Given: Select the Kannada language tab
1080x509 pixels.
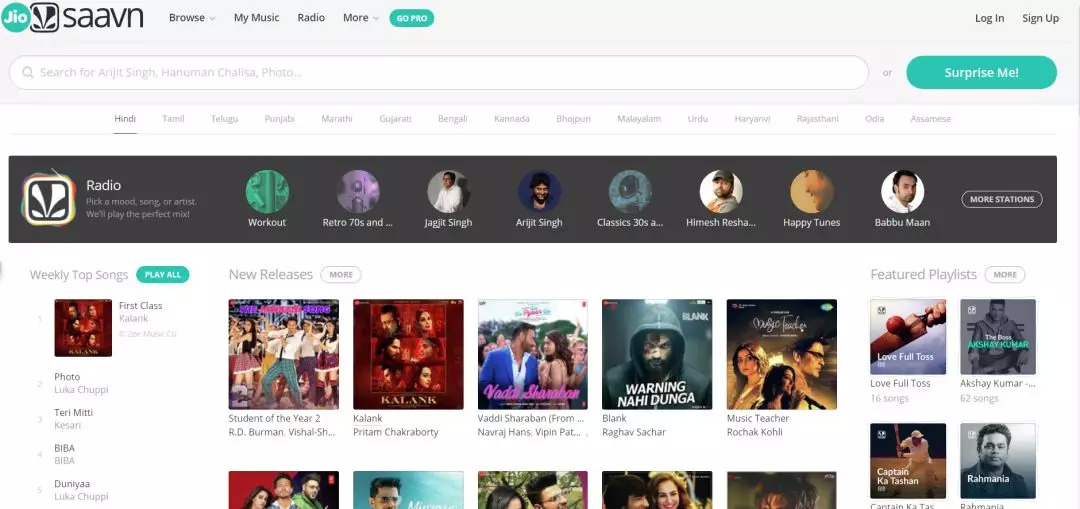Looking at the screenshot, I should tap(512, 118).
